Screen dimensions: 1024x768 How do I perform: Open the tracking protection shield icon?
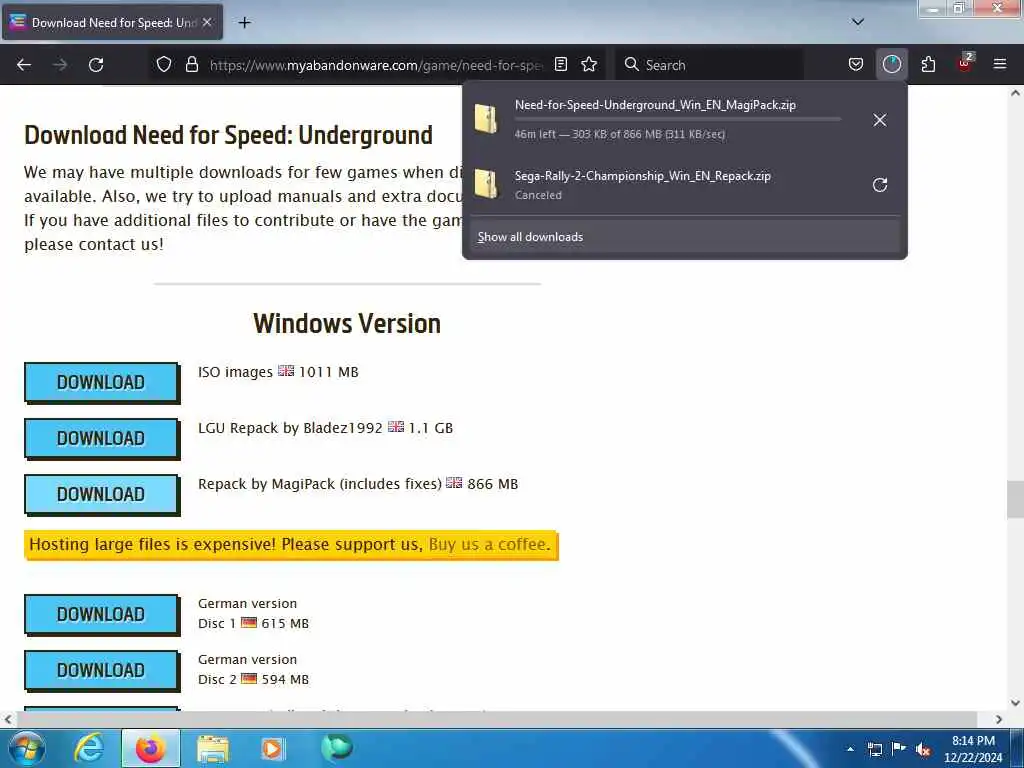[x=164, y=64]
